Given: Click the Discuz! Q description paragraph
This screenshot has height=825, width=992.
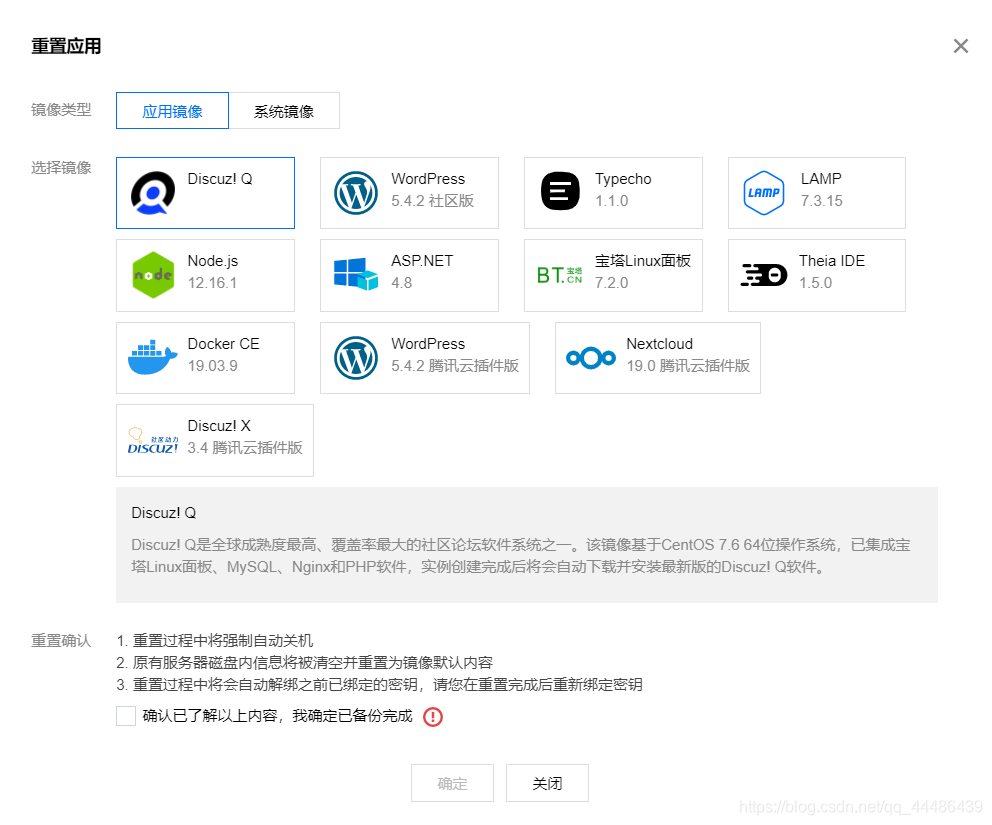Looking at the screenshot, I should click(x=521, y=555).
